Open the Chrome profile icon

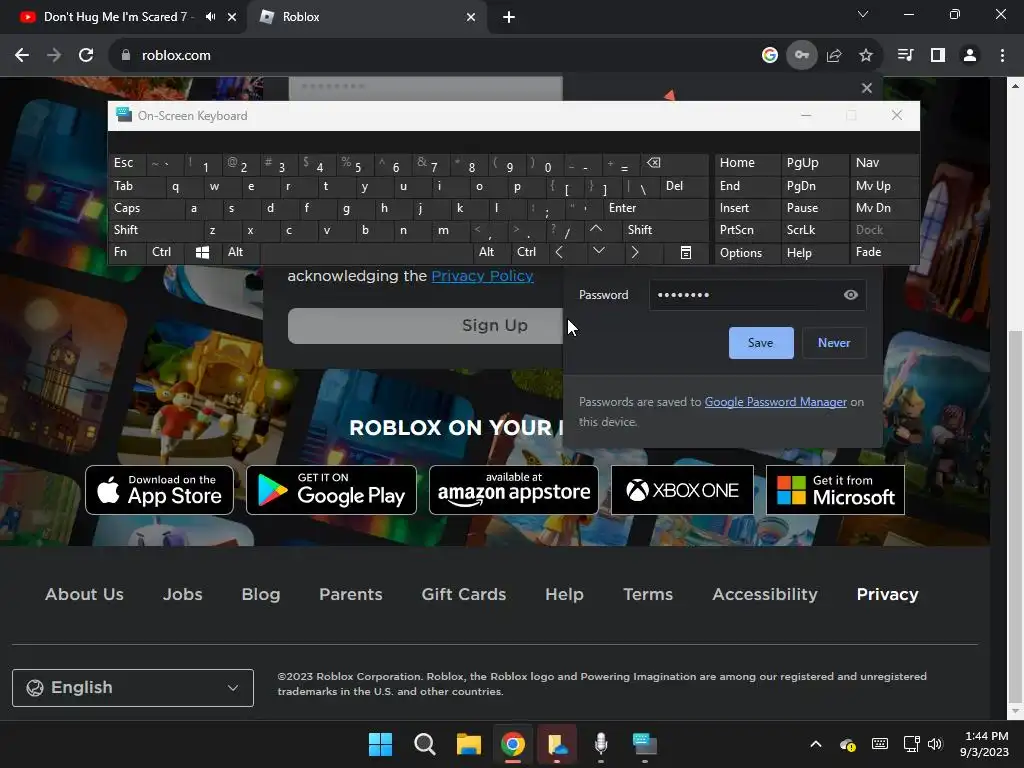[x=970, y=56]
